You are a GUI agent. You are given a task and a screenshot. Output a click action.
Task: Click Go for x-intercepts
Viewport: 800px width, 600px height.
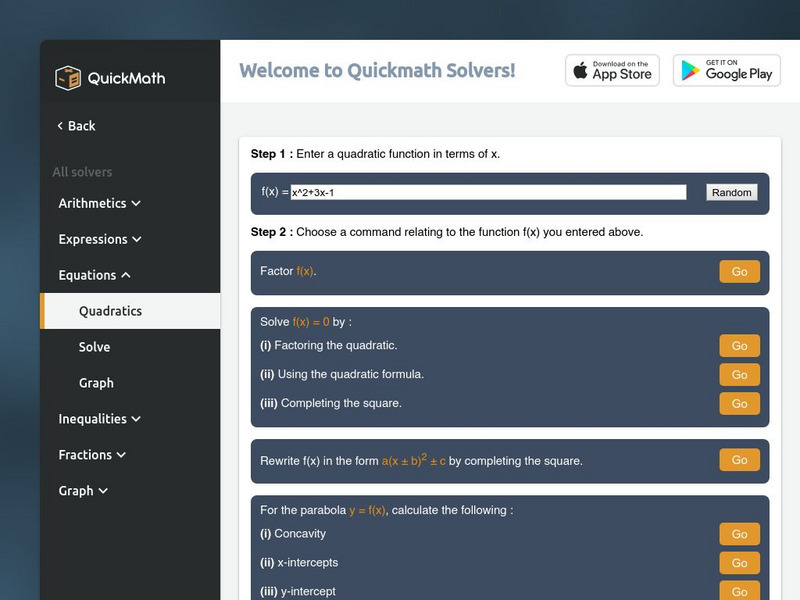coord(739,563)
